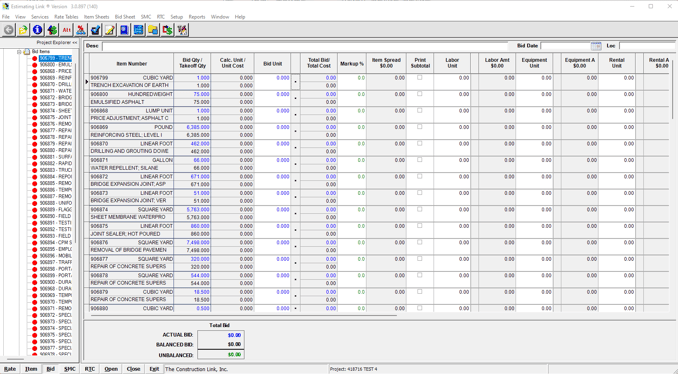
Task: Click the Desc input field
Action: click(305, 46)
